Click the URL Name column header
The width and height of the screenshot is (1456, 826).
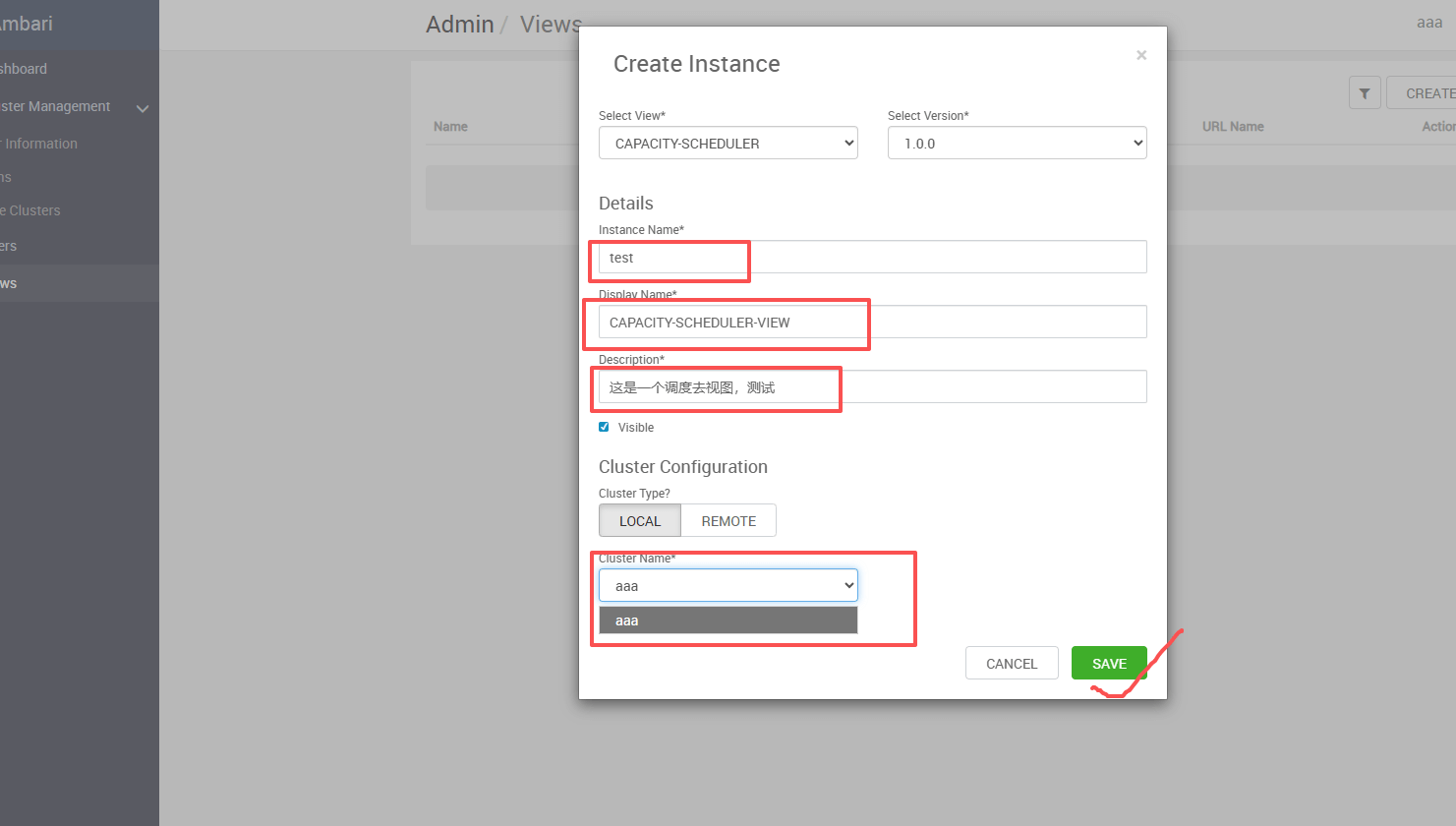[x=1233, y=126]
